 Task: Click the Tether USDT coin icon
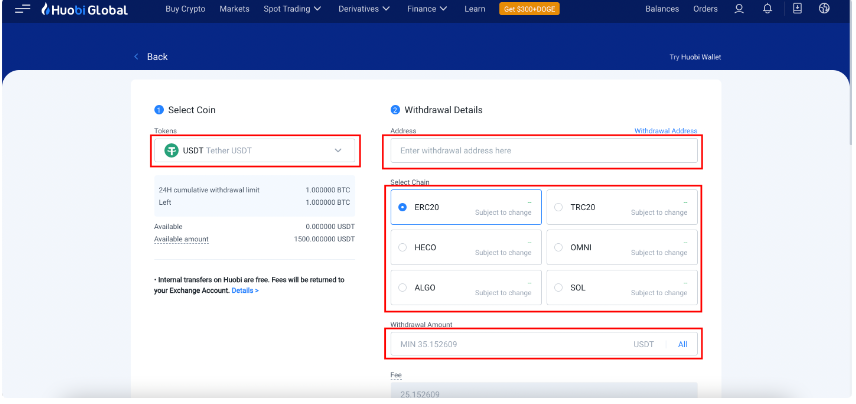[171, 150]
